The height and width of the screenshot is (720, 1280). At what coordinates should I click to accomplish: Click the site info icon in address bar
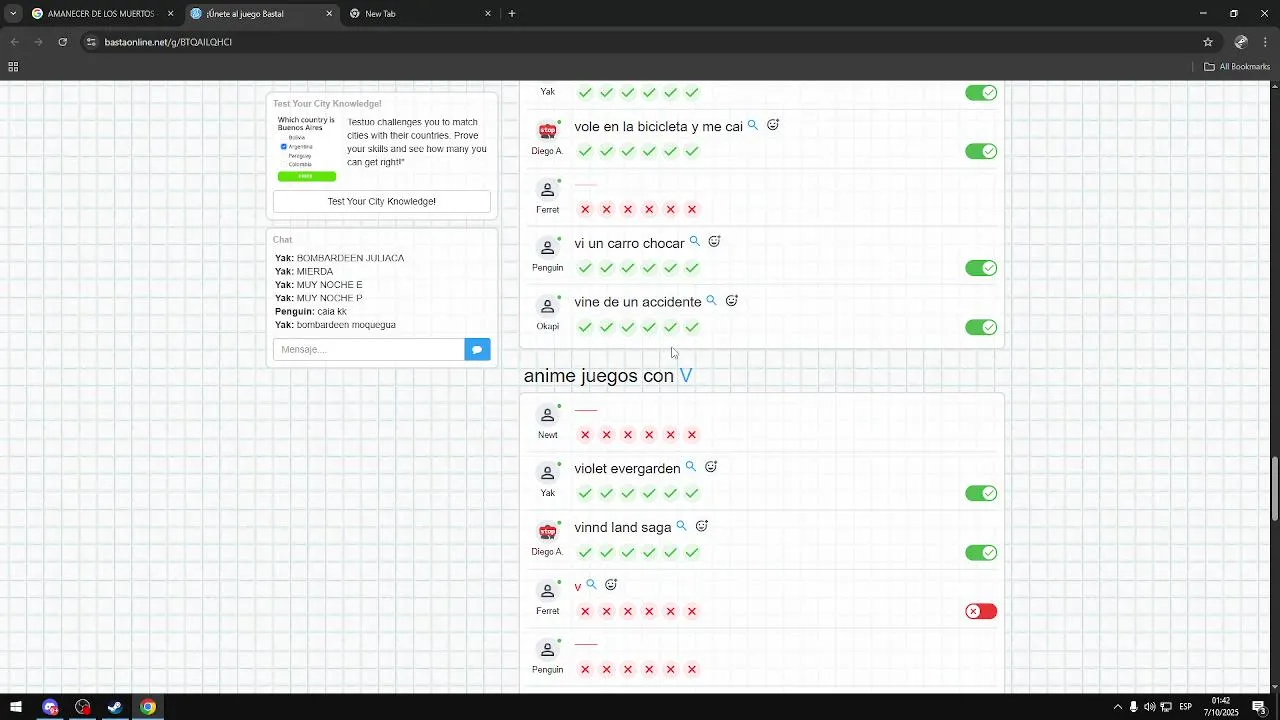coord(91,42)
